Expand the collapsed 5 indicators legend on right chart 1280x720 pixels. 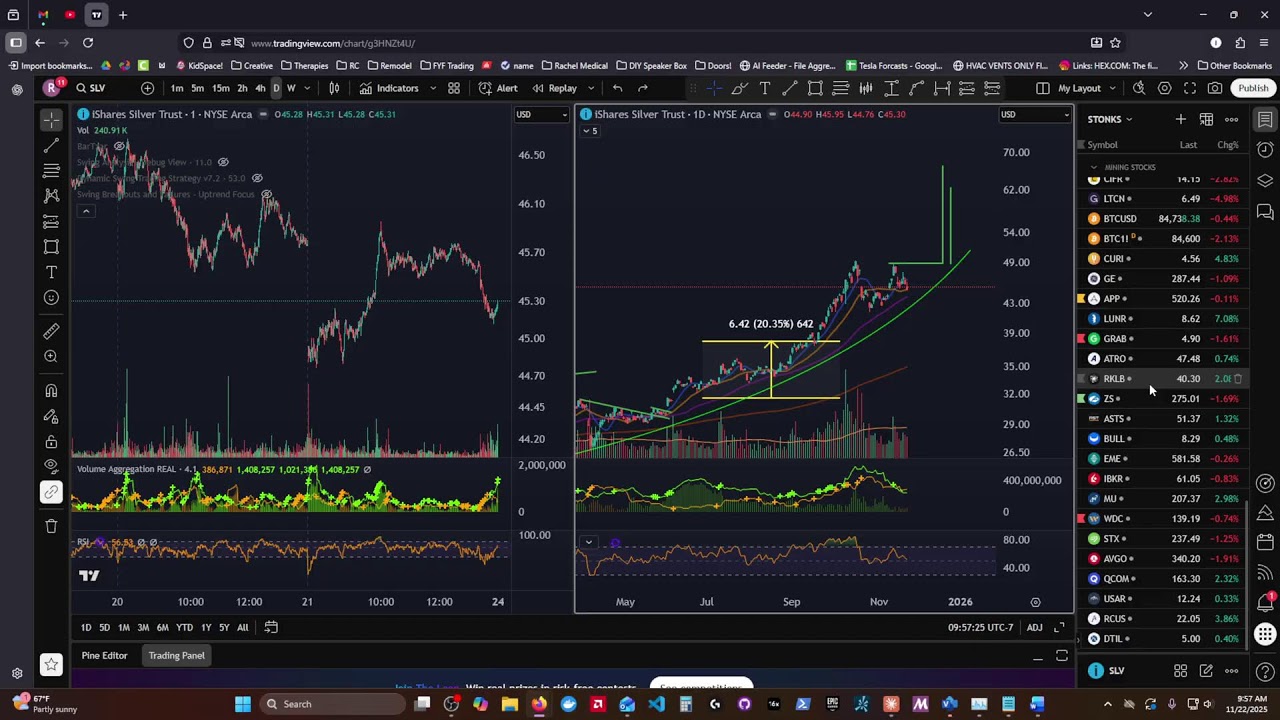point(589,131)
